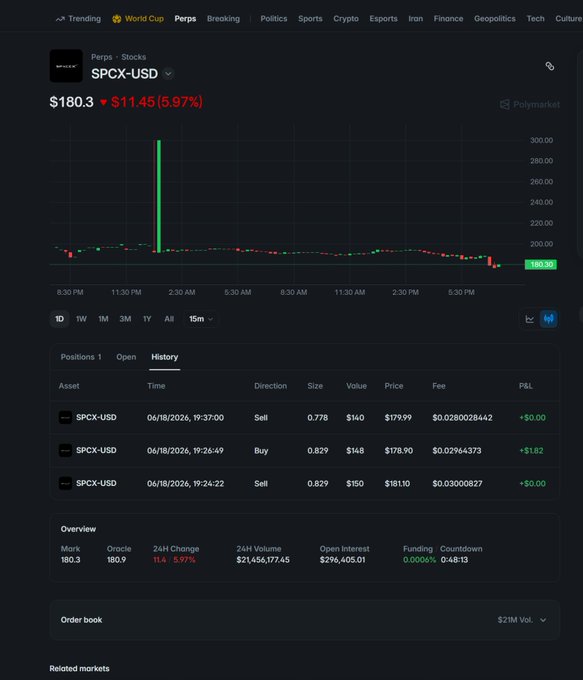Click the Funding rate 0.0006%
The image size is (583, 680).
(x=419, y=560)
